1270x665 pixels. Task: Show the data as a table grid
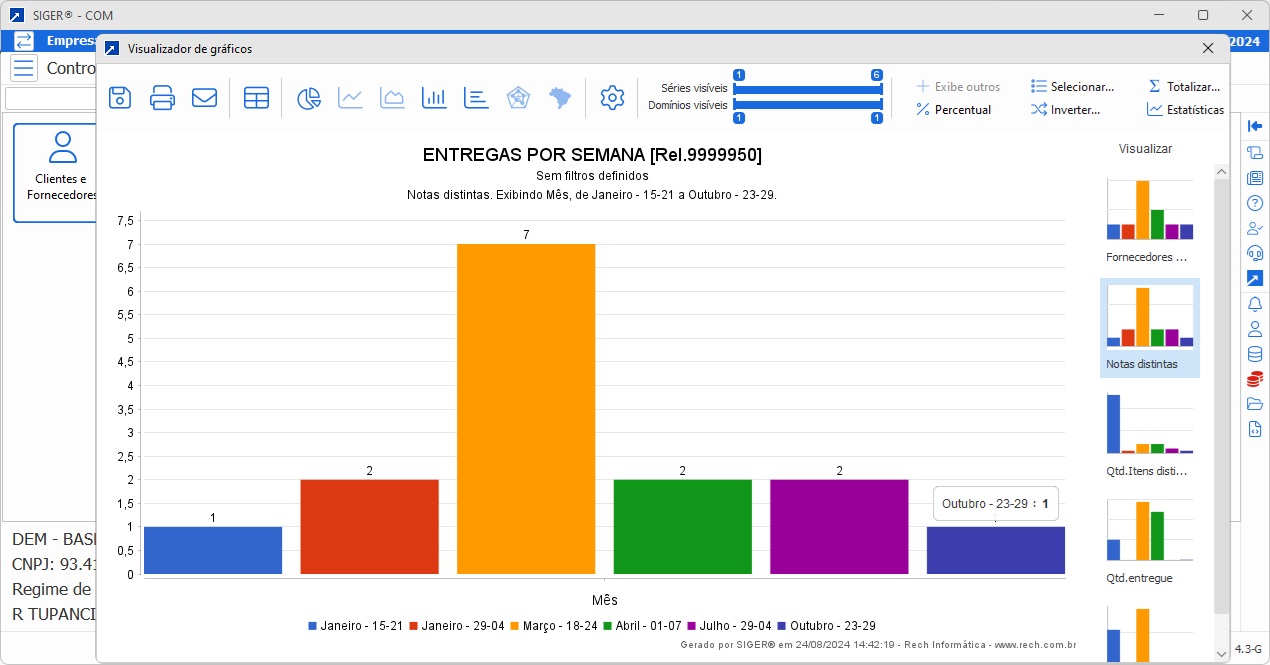[x=256, y=97]
